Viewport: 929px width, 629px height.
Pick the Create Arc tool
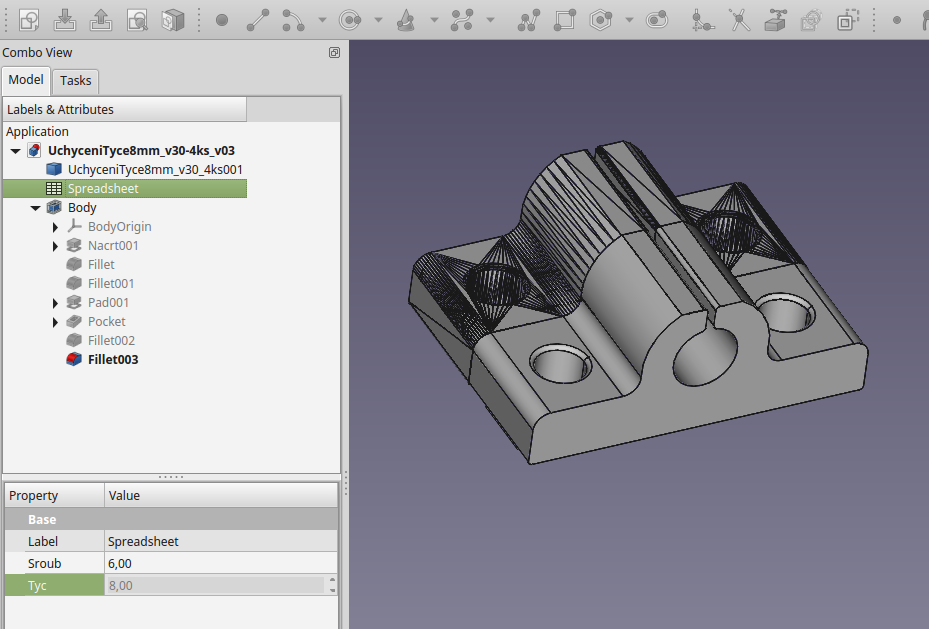tap(292, 19)
